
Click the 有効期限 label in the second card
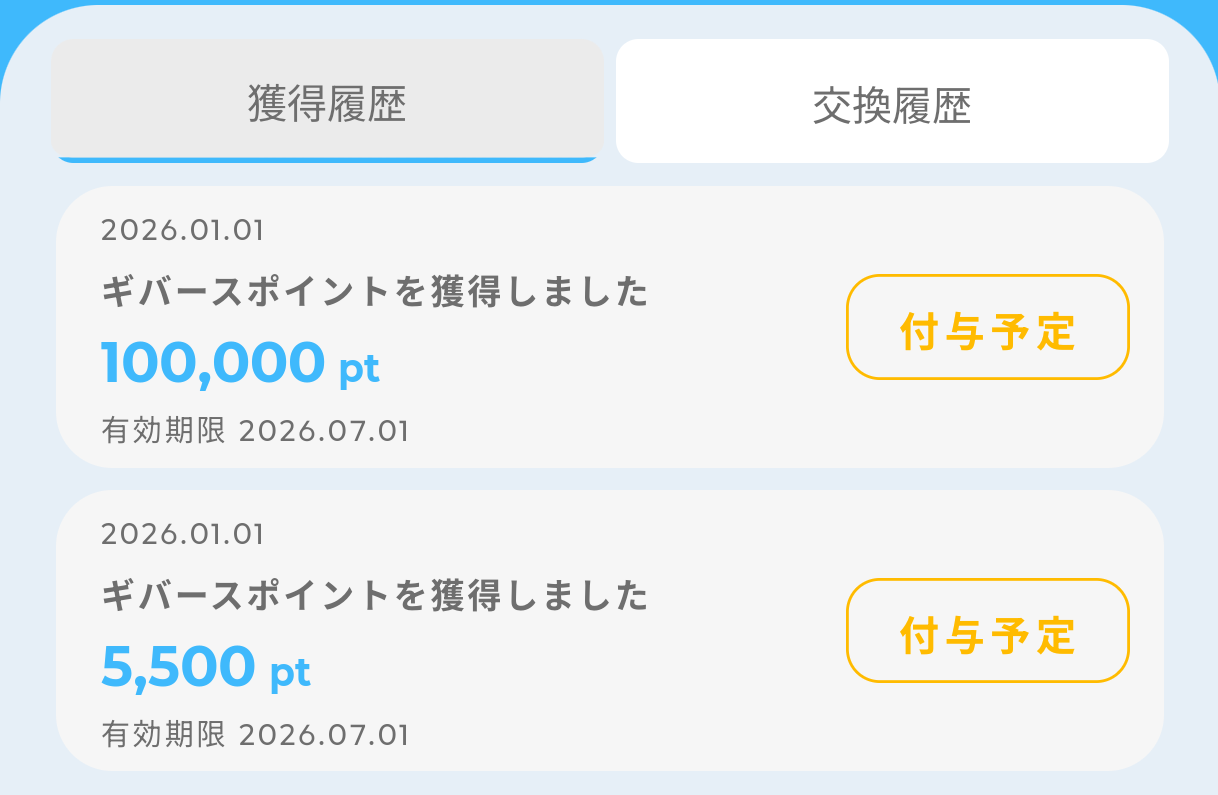[164, 736]
